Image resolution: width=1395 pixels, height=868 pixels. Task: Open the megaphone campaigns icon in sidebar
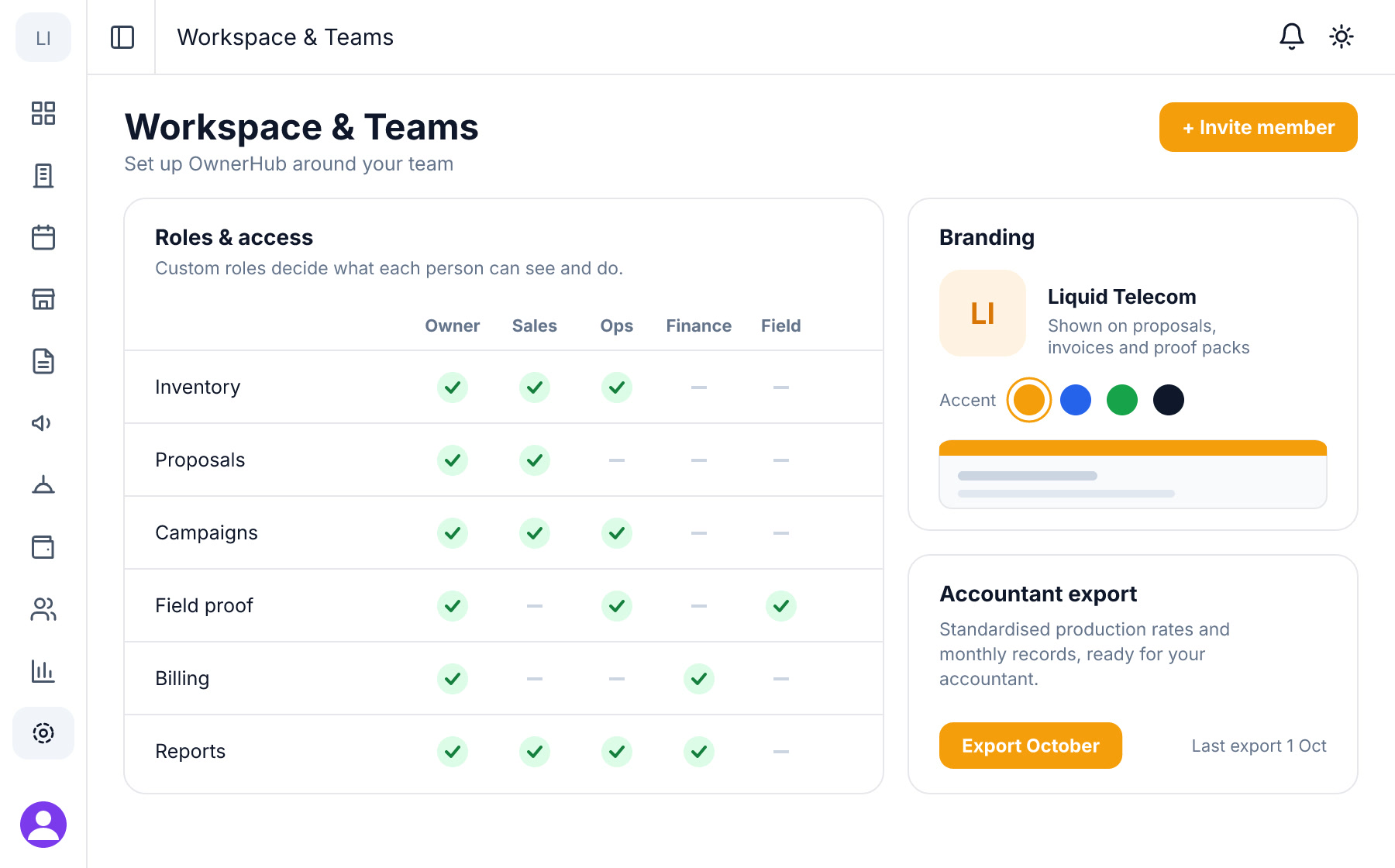click(x=43, y=423)
